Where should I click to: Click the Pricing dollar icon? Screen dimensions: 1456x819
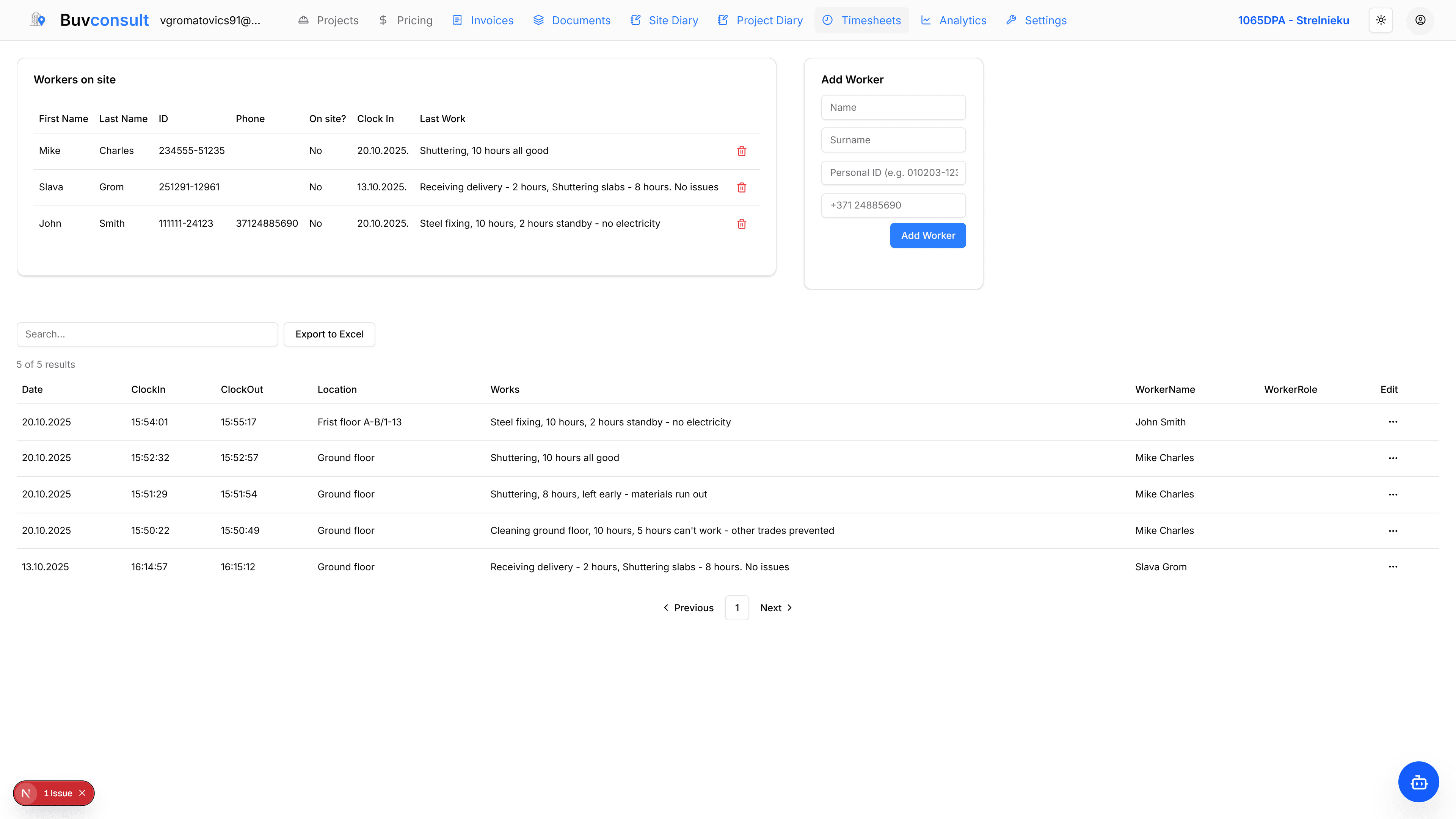click(383, 19)
